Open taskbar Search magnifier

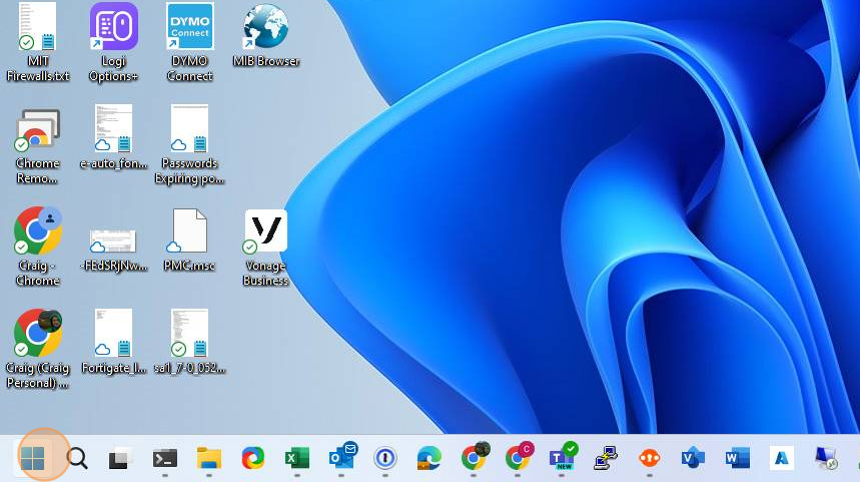point(77,458)
